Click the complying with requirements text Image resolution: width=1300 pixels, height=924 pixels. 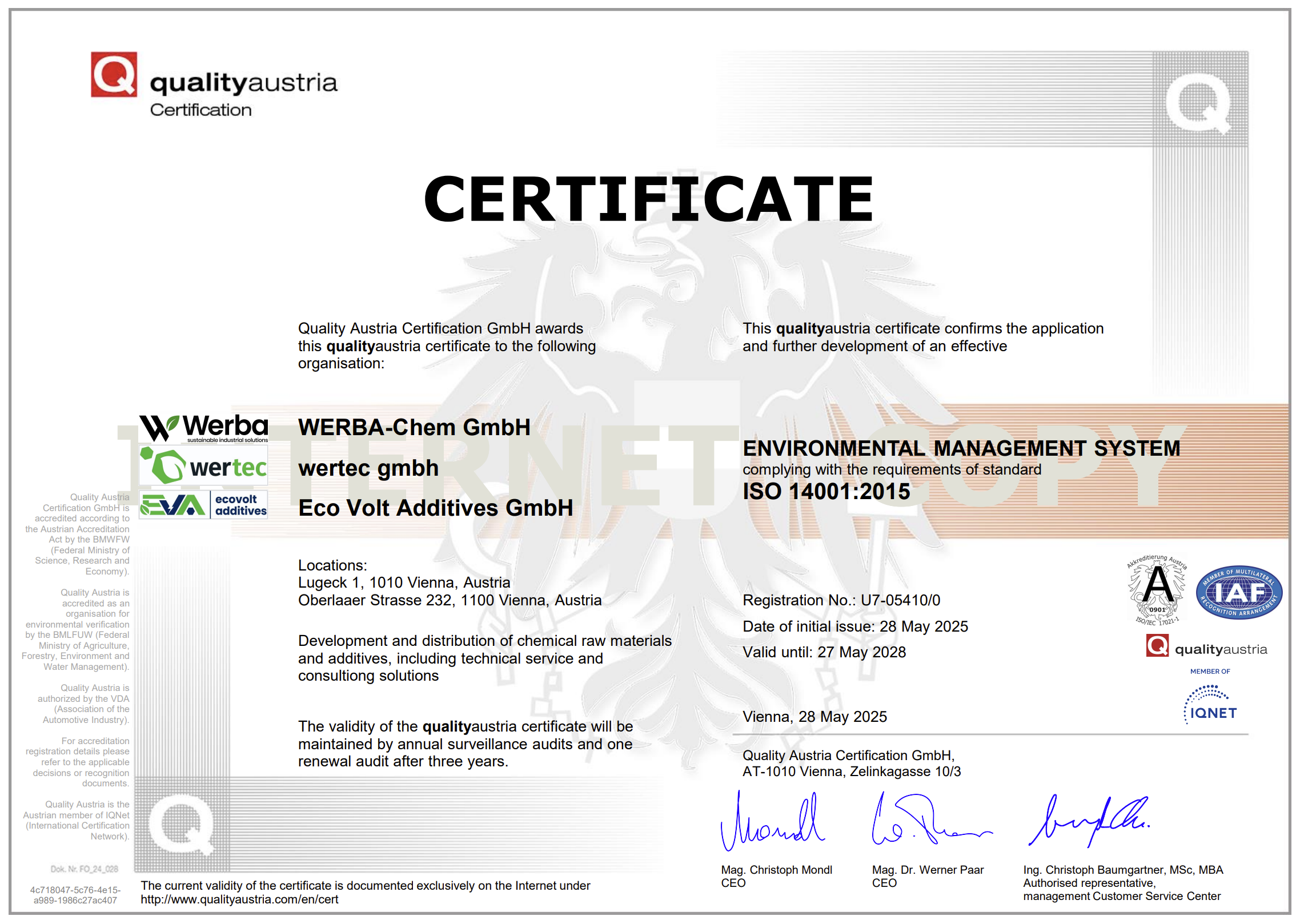pos(892,469)
